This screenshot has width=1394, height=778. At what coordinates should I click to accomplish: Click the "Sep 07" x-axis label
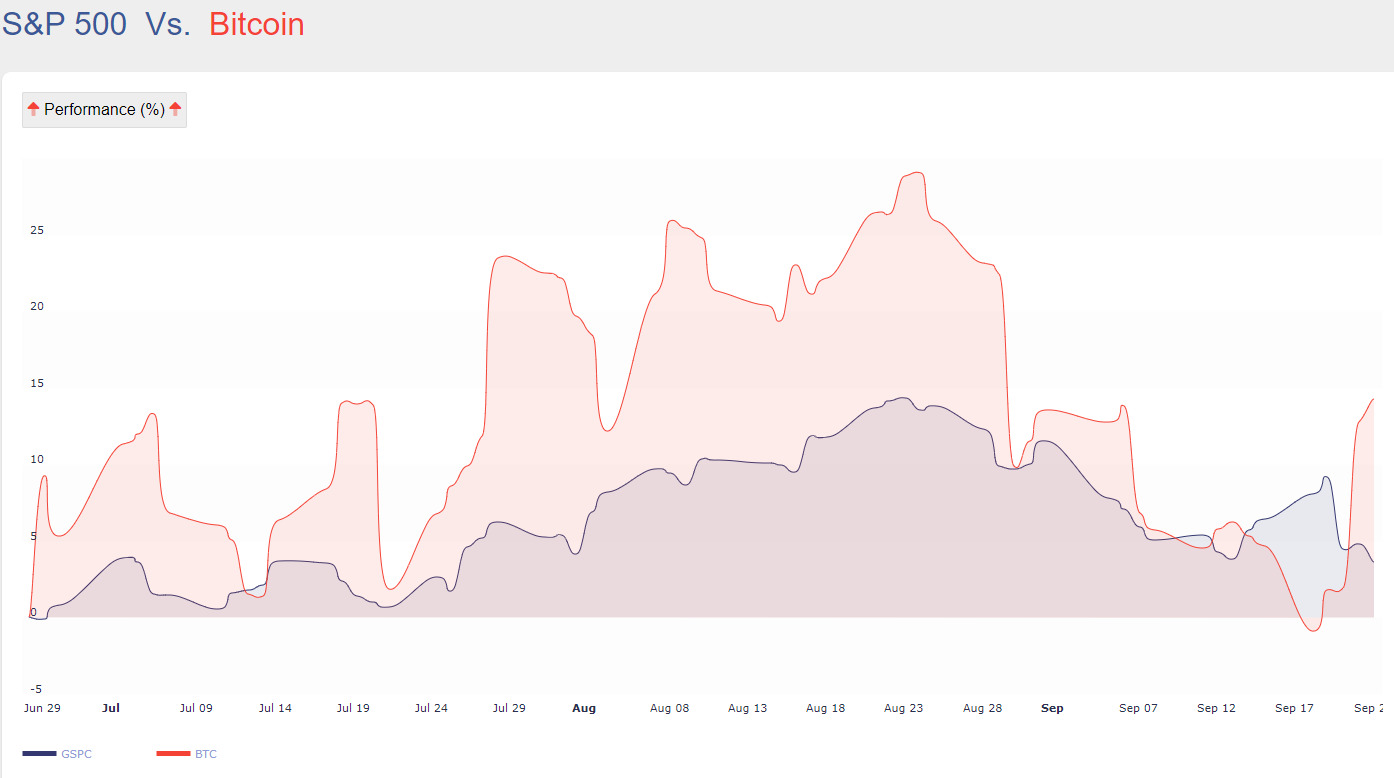[1138, 708]
